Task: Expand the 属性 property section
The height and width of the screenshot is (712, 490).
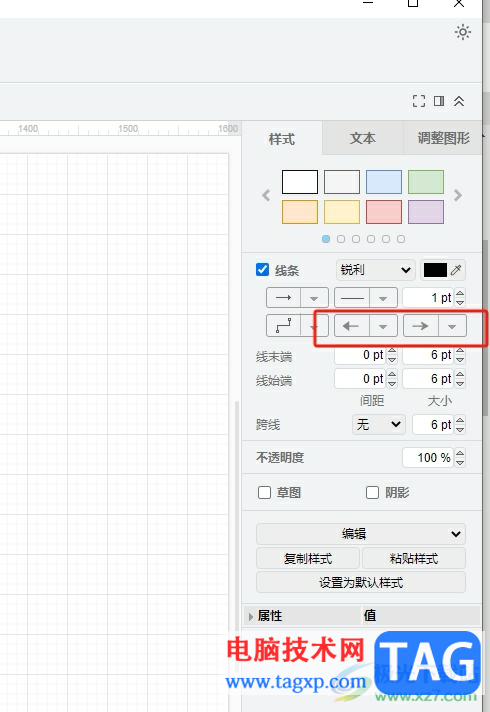Action: (251, 616)
